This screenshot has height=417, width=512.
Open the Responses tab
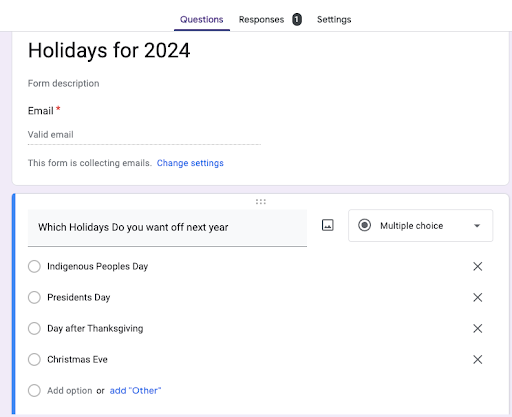pos(261,19)
